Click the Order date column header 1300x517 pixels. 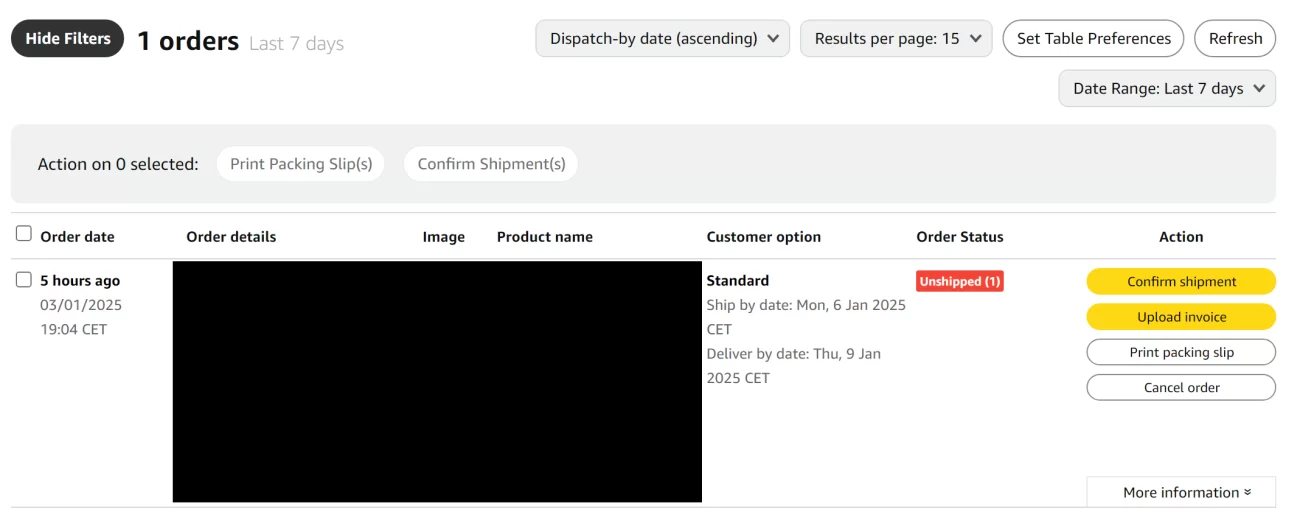(x=77, y=237)
